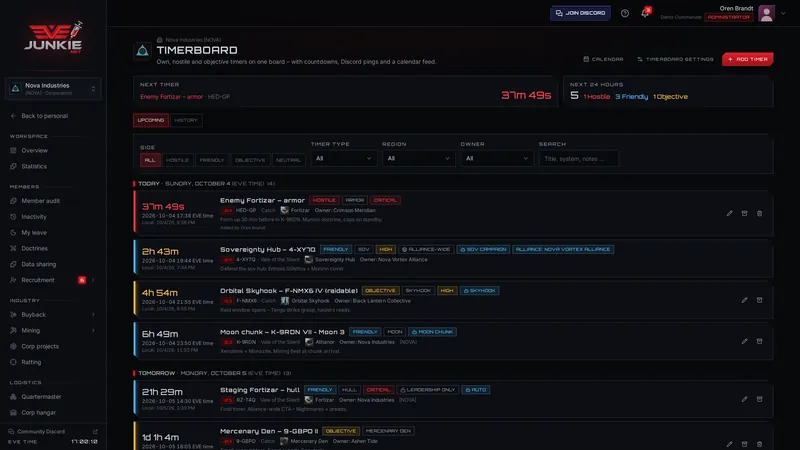Open the notifications bell
The height and width of the screenshot is (450, 800).
[x=645, y=13]
